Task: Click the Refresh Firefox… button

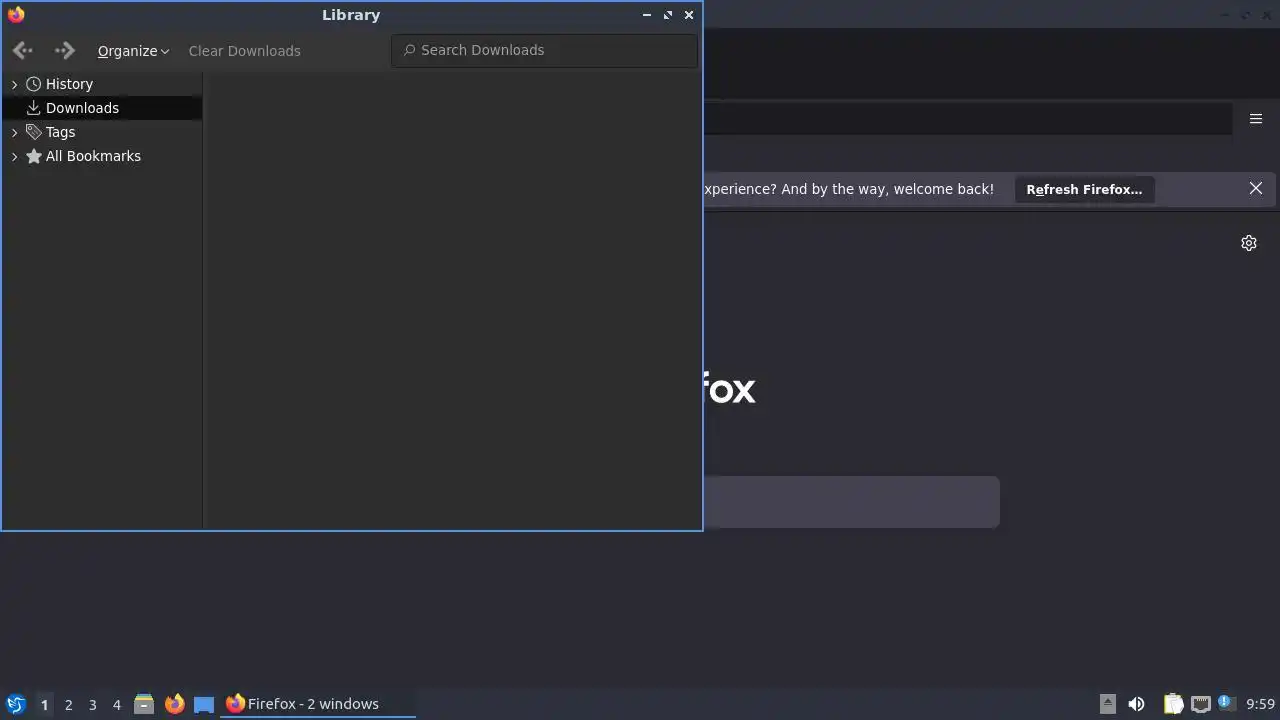Action: (x=1084, y=189)
